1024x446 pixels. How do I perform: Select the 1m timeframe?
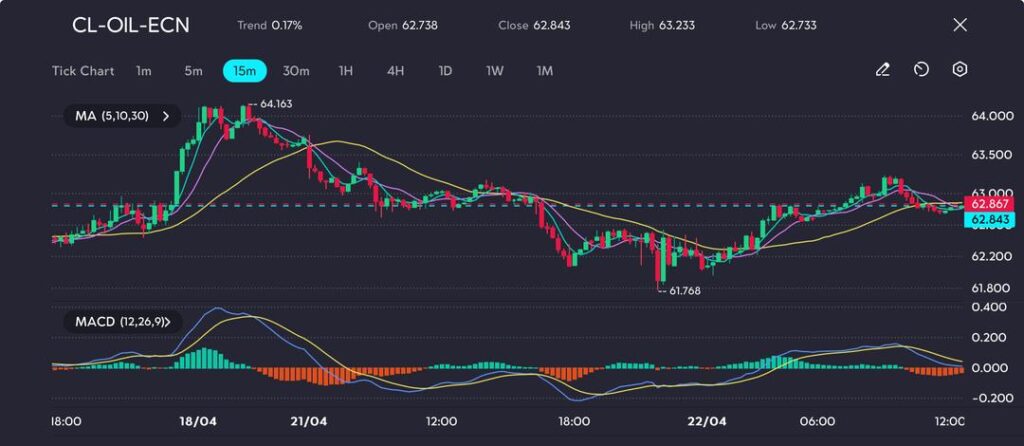click(144, 71)
